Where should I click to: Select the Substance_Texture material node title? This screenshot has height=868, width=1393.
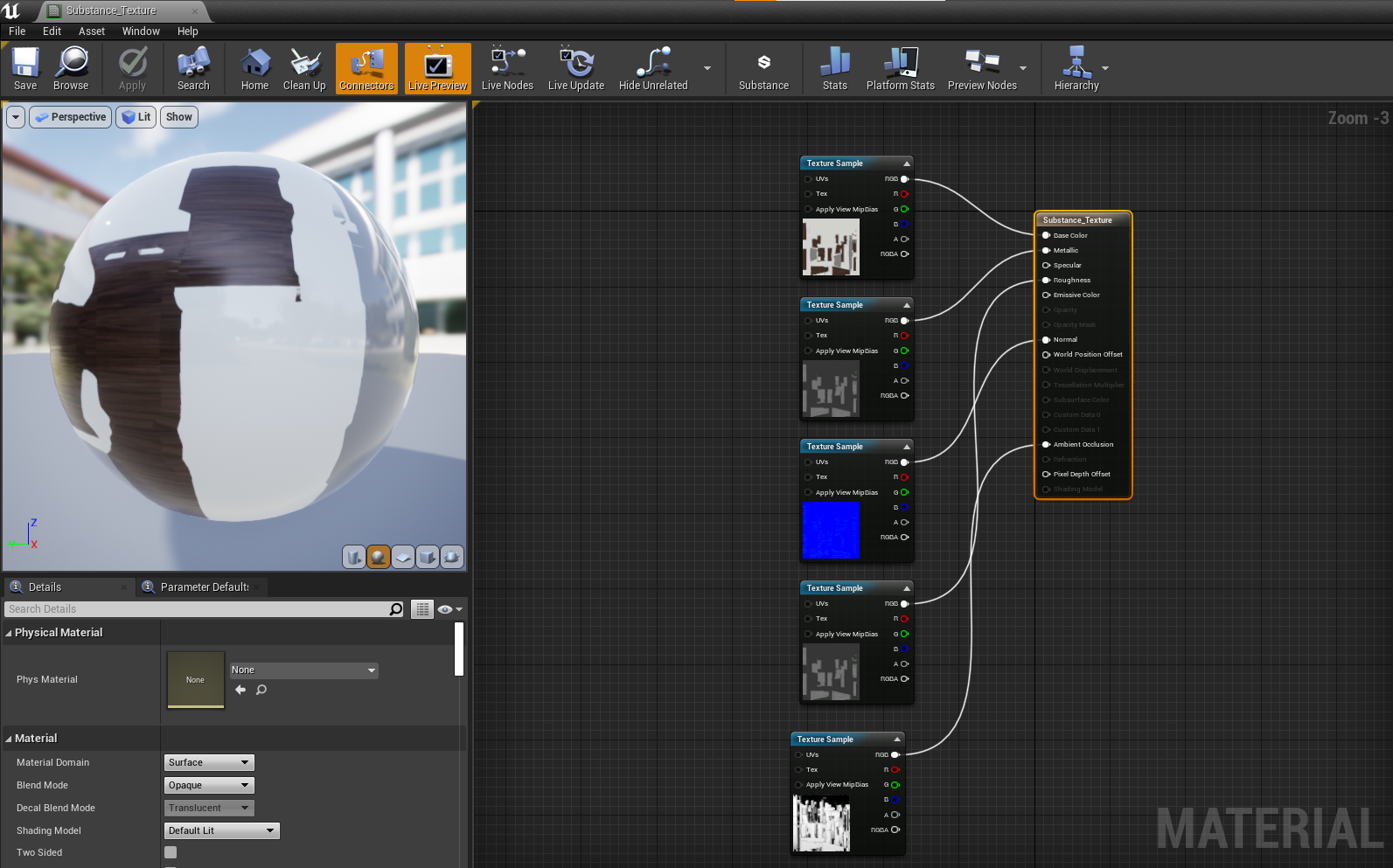coord(1077,220)
